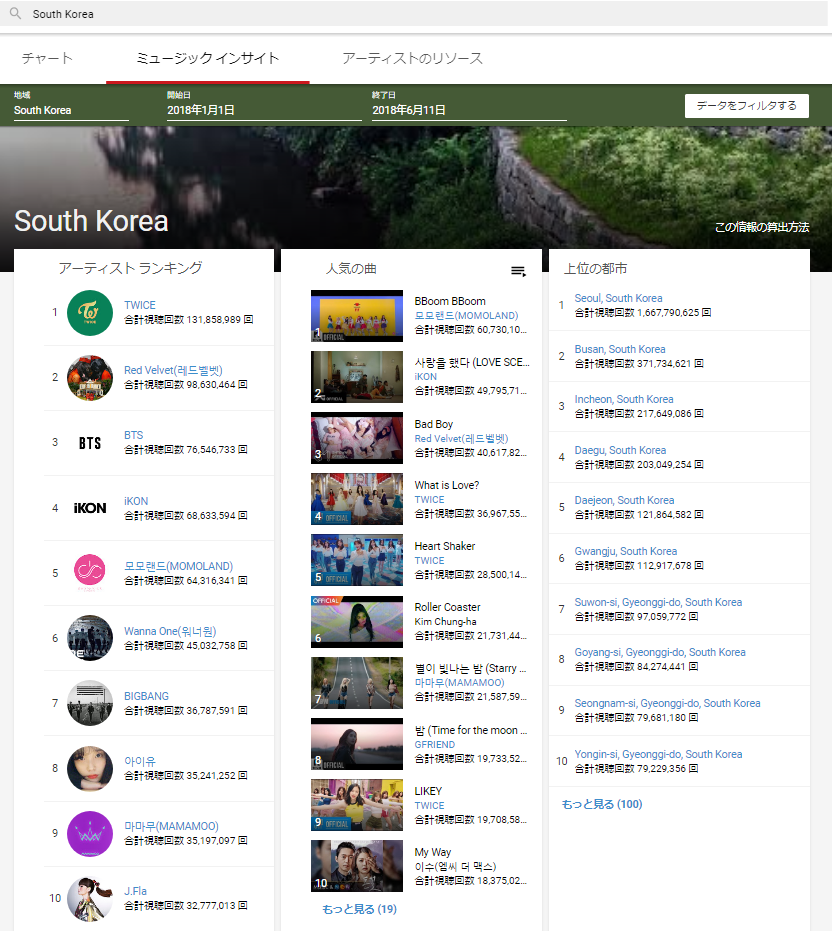Open the iKON link in artist ranking

[136, 501]
